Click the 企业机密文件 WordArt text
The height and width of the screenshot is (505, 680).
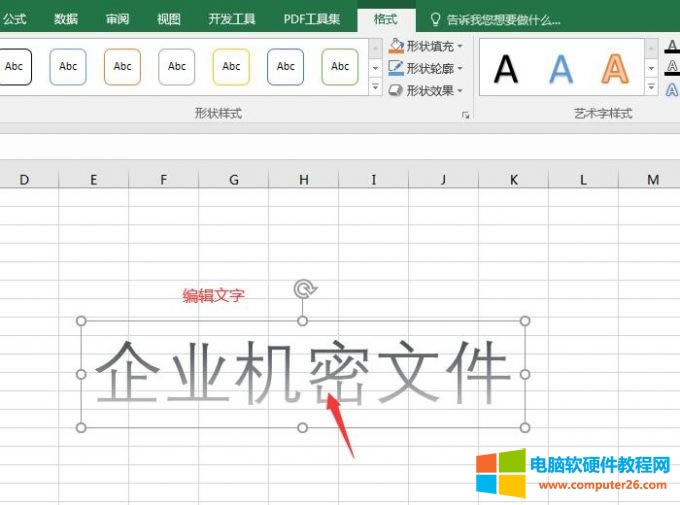point(303,372)
